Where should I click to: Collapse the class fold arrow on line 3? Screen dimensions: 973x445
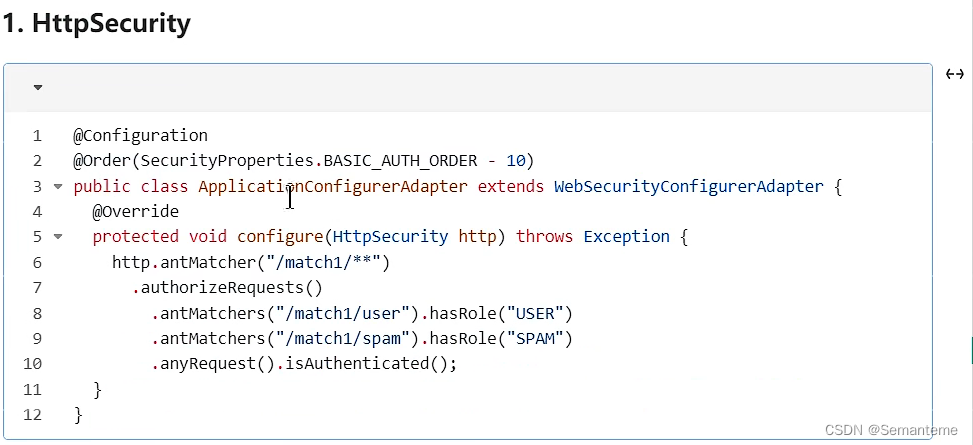pos(58,186)
